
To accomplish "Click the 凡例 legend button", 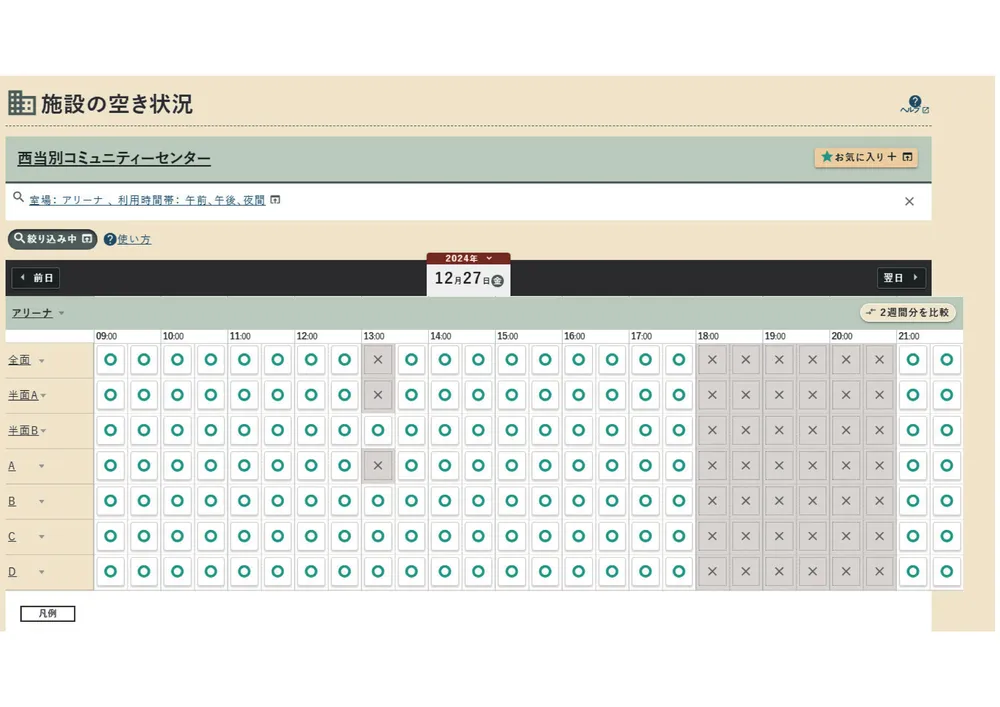I will pyautogui.click(x=46, y=612).
